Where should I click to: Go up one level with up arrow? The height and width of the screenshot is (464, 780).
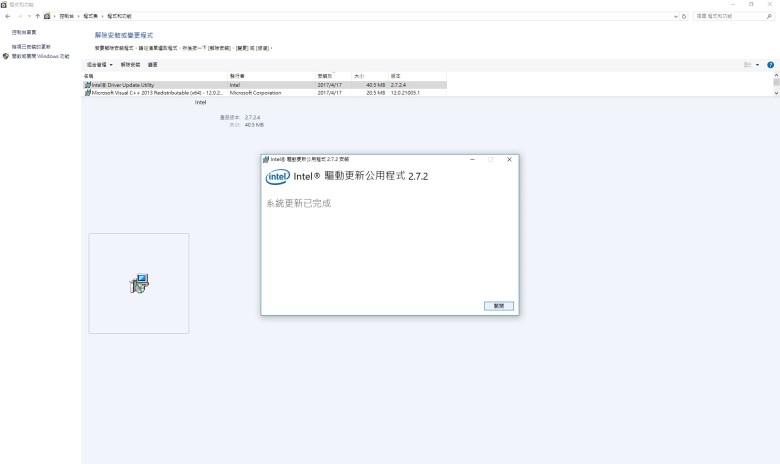(x=37, y=16)
